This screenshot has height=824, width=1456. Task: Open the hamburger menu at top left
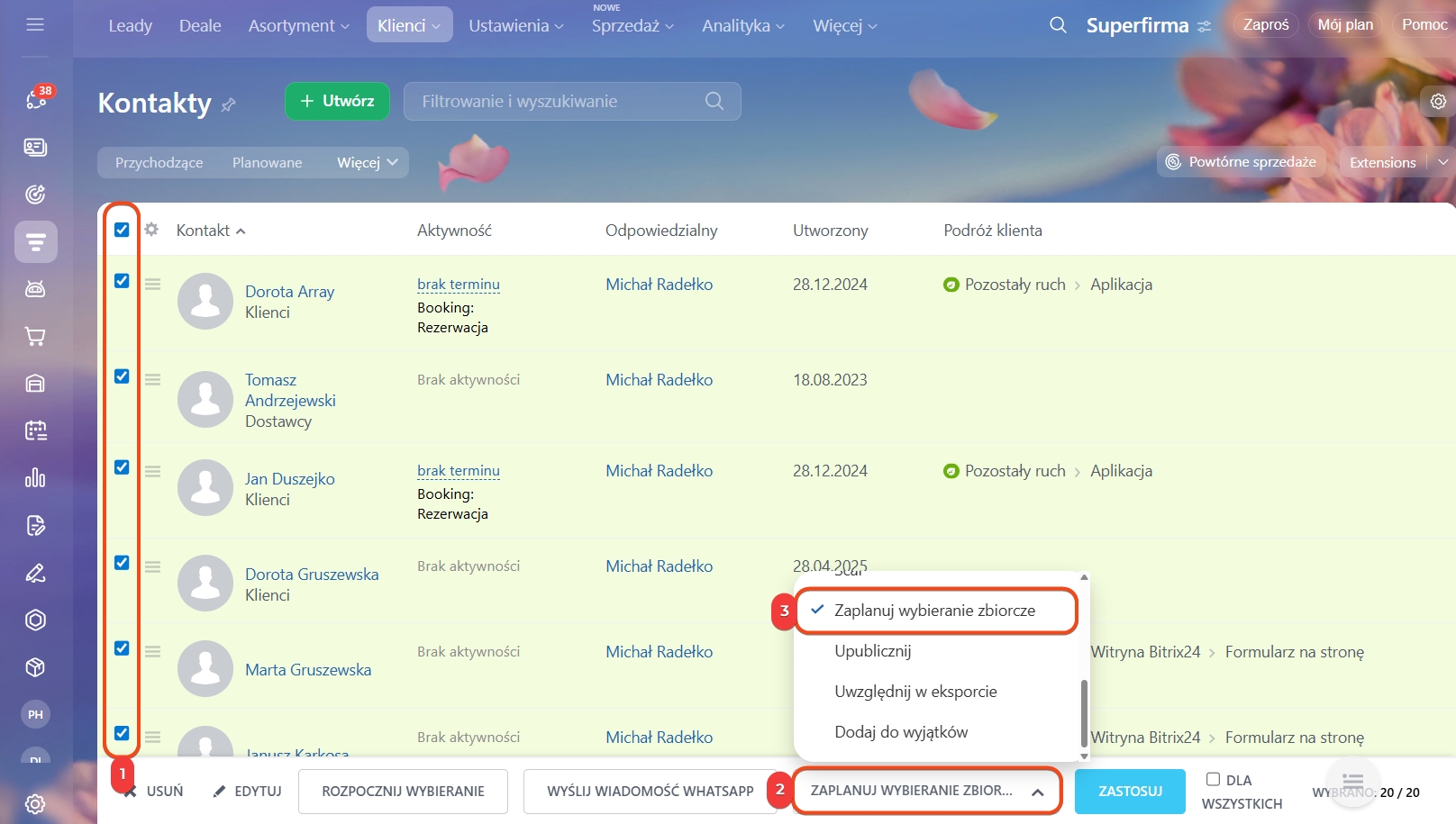35,25
